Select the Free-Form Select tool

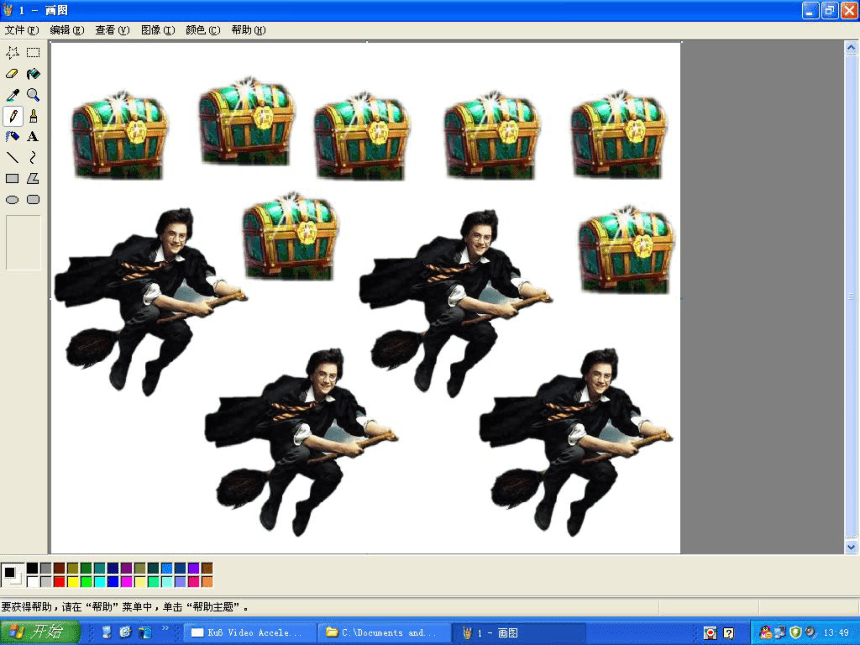click(12, 53)
